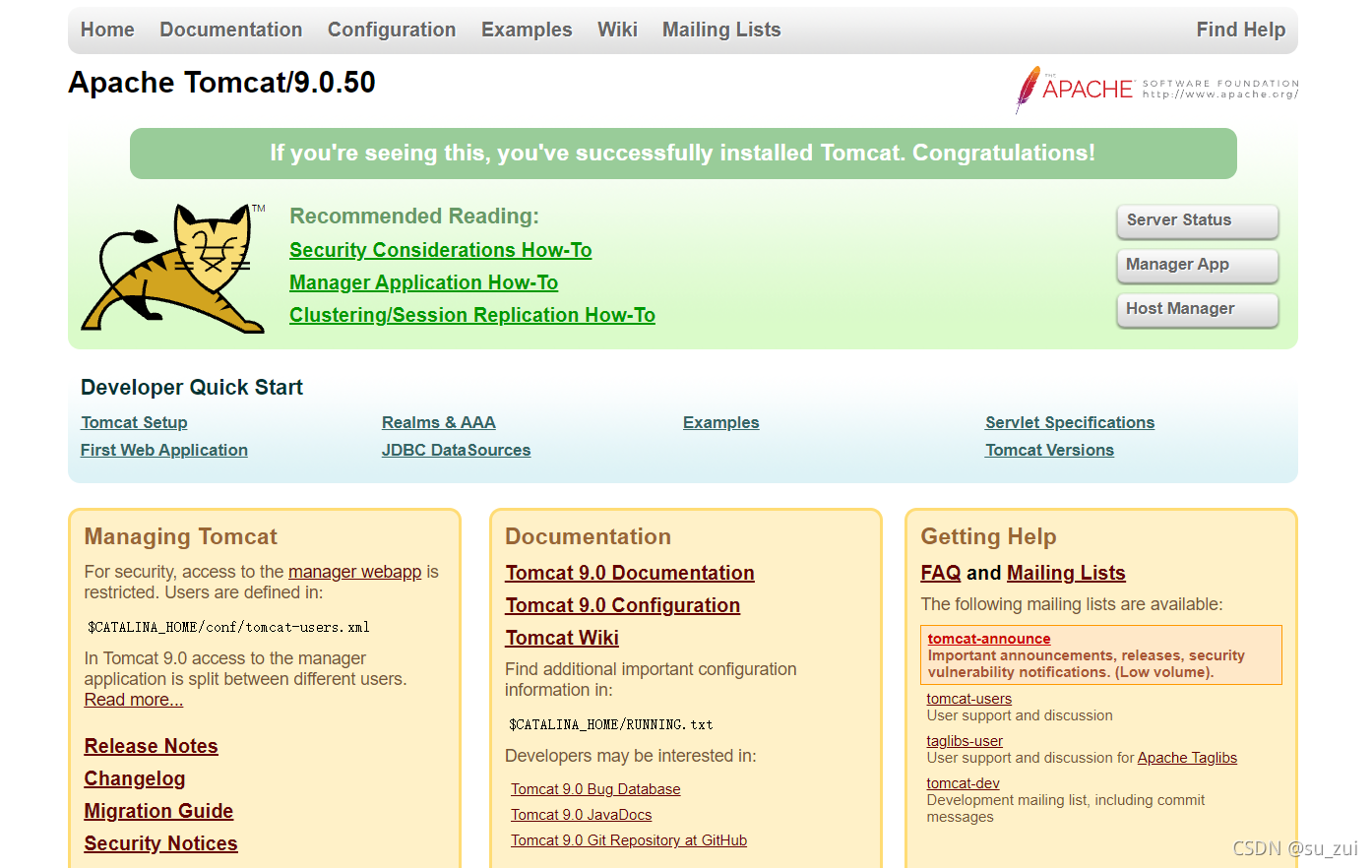The height and width of the screenshot is (868, 1372).
Task: Open Tomcat 9.0 Configuration link
Action: click(623, 605)
